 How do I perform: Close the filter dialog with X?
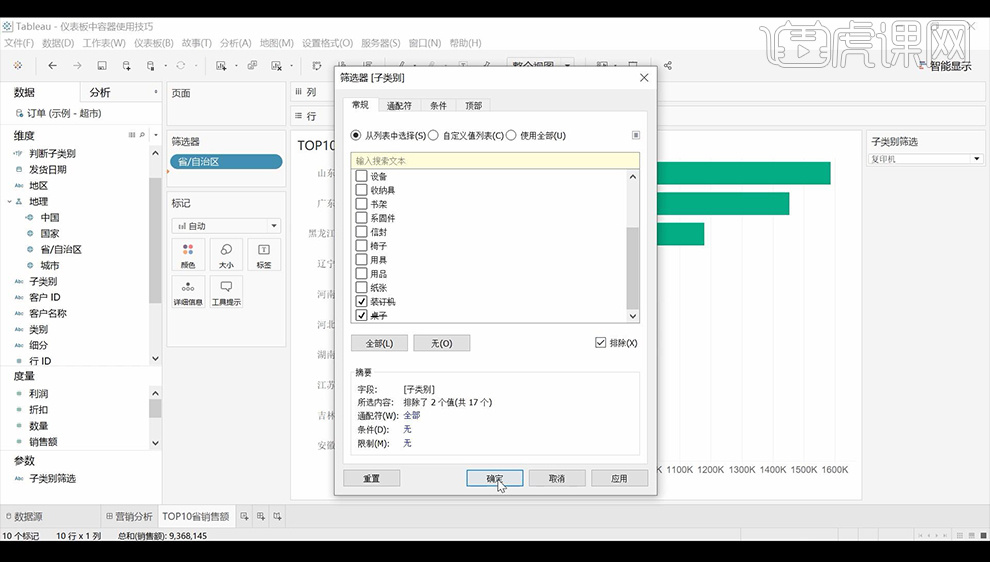coord(644,78)
